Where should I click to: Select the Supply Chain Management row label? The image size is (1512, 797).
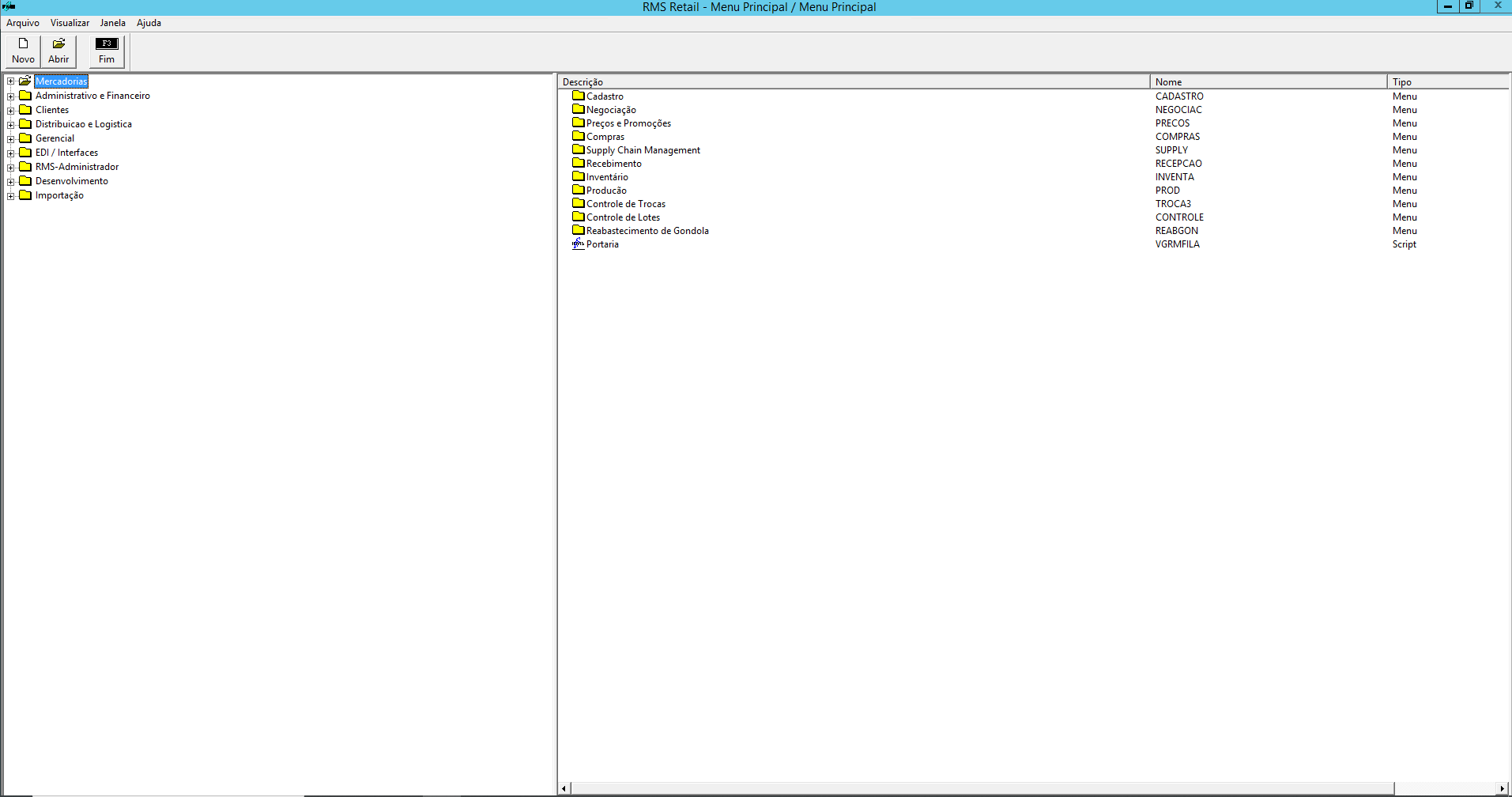pyautogui.click(x=643, y=150)
